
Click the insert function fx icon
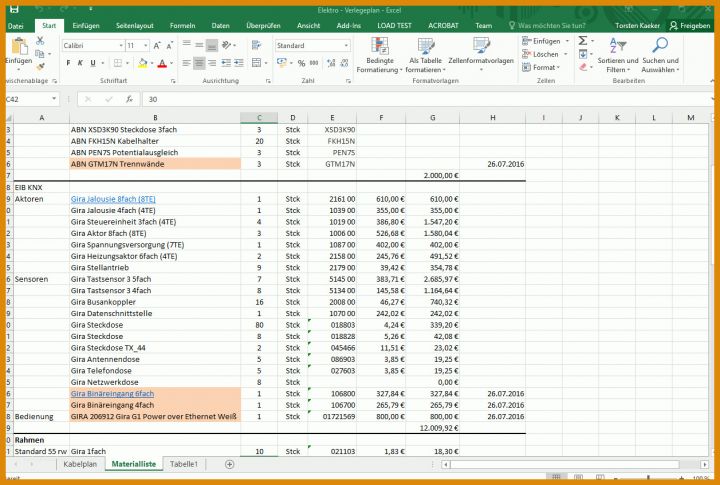(129, 99)
